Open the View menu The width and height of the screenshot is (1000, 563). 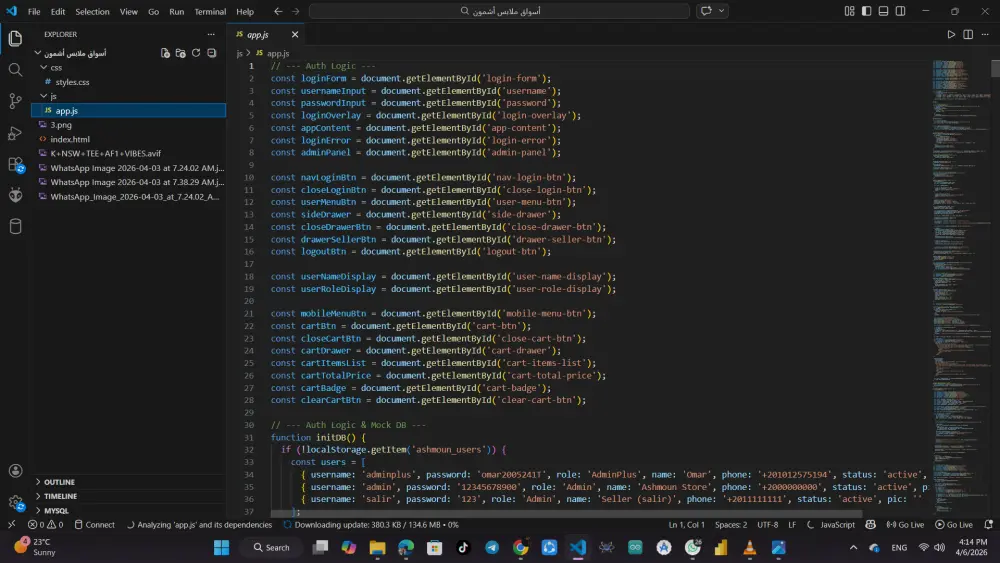(x=129, y=11)
